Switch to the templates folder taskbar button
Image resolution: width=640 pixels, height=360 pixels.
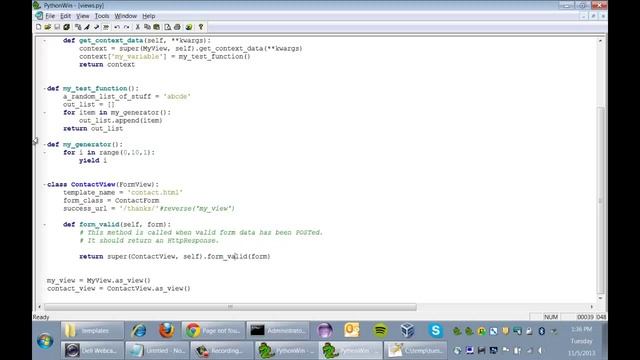(x=93, y=330)
